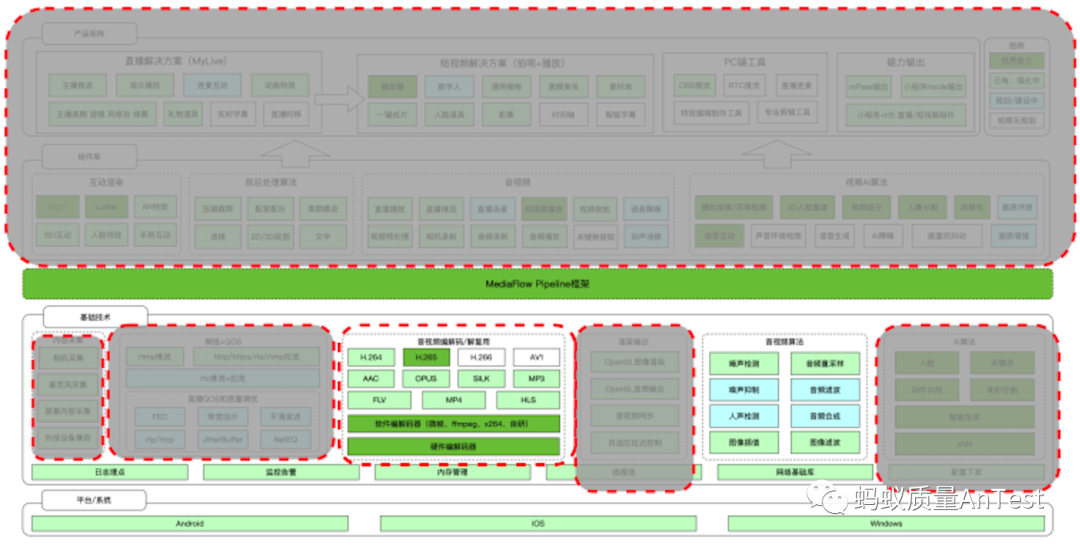The height and width of the screenshot is (546, 1080).
Task: Click the NetEQ box
Action: point(285,439)
